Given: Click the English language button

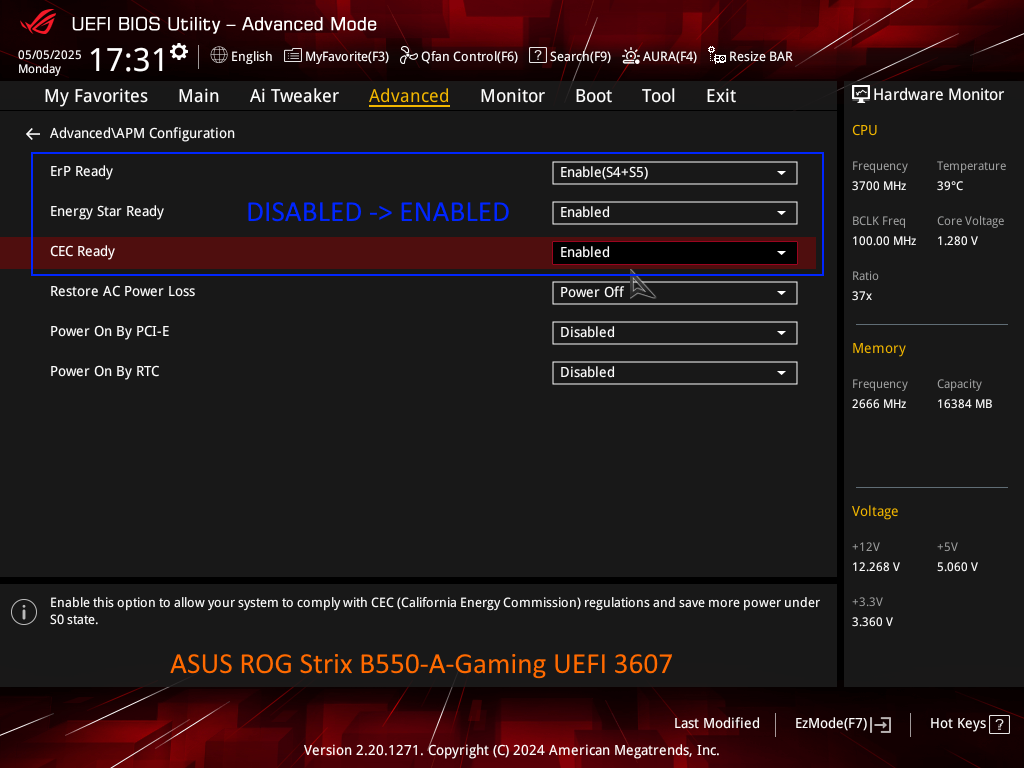Looking at the screenshot, I should [x=242, y=56].
